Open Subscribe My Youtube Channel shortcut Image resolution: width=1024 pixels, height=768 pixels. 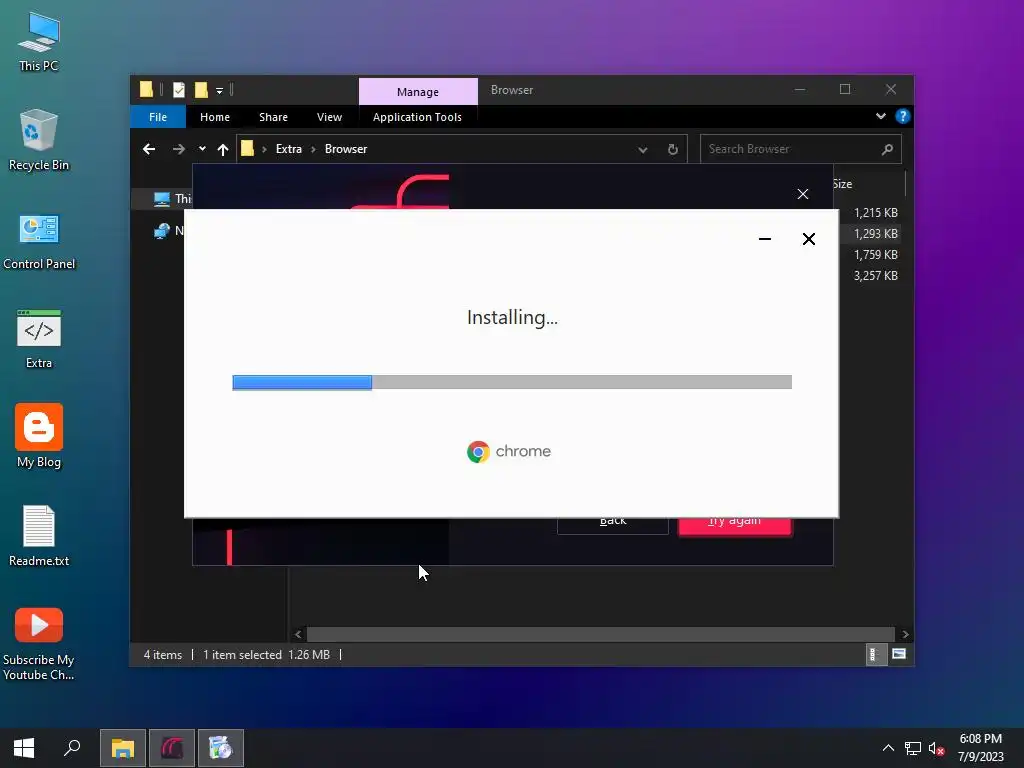[39, 644]
